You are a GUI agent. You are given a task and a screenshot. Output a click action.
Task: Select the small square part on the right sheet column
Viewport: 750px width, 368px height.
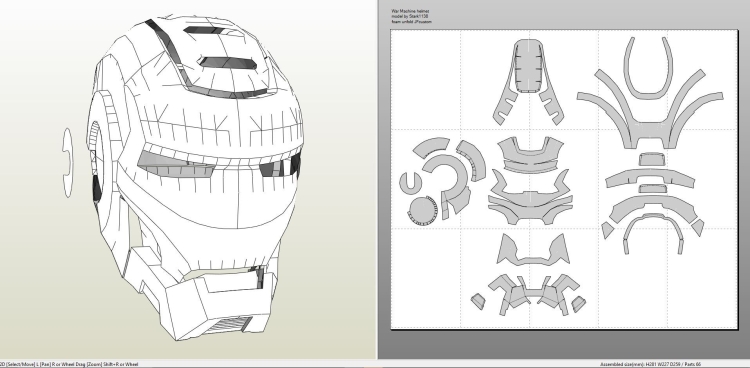coord(651,159)
